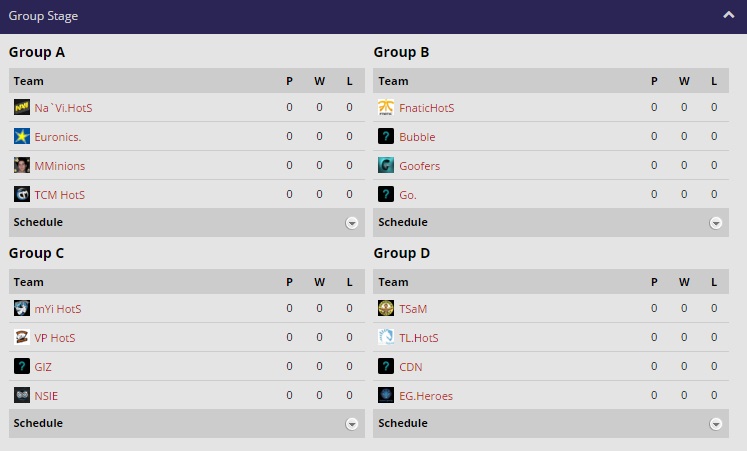This screenshot has height=451, width=747.
Task: Click the mYi HotS team logo
Action: (x=22, y=309)
